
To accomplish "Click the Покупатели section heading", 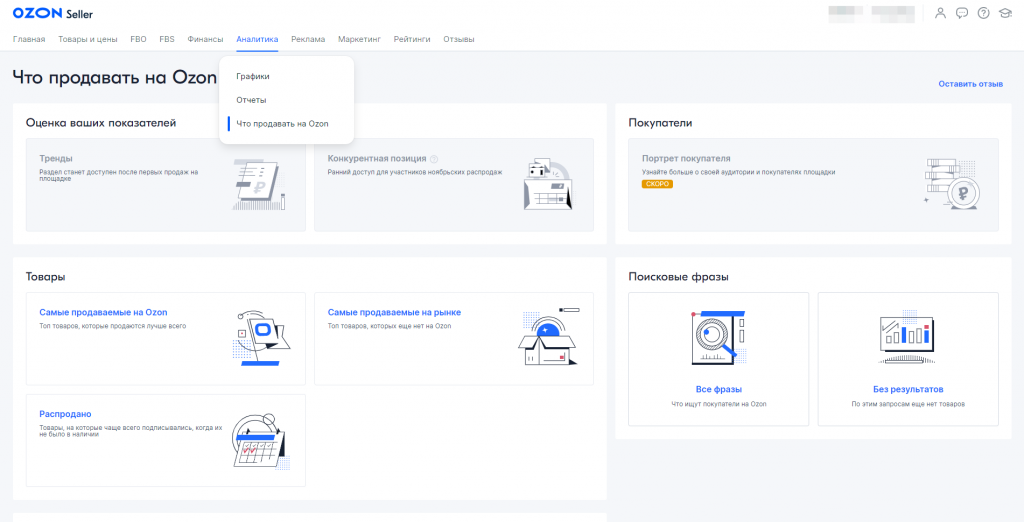I will click(x=660, y=123).
